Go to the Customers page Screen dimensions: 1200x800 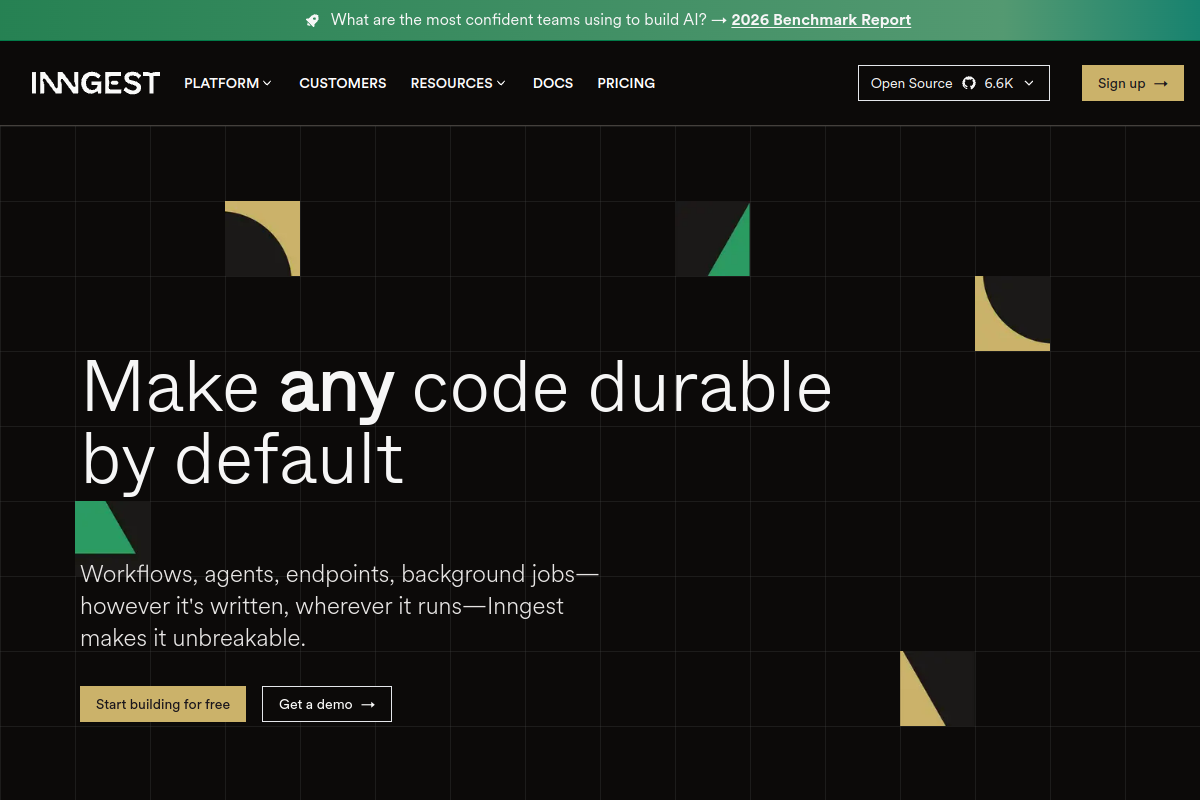[343, 83]
